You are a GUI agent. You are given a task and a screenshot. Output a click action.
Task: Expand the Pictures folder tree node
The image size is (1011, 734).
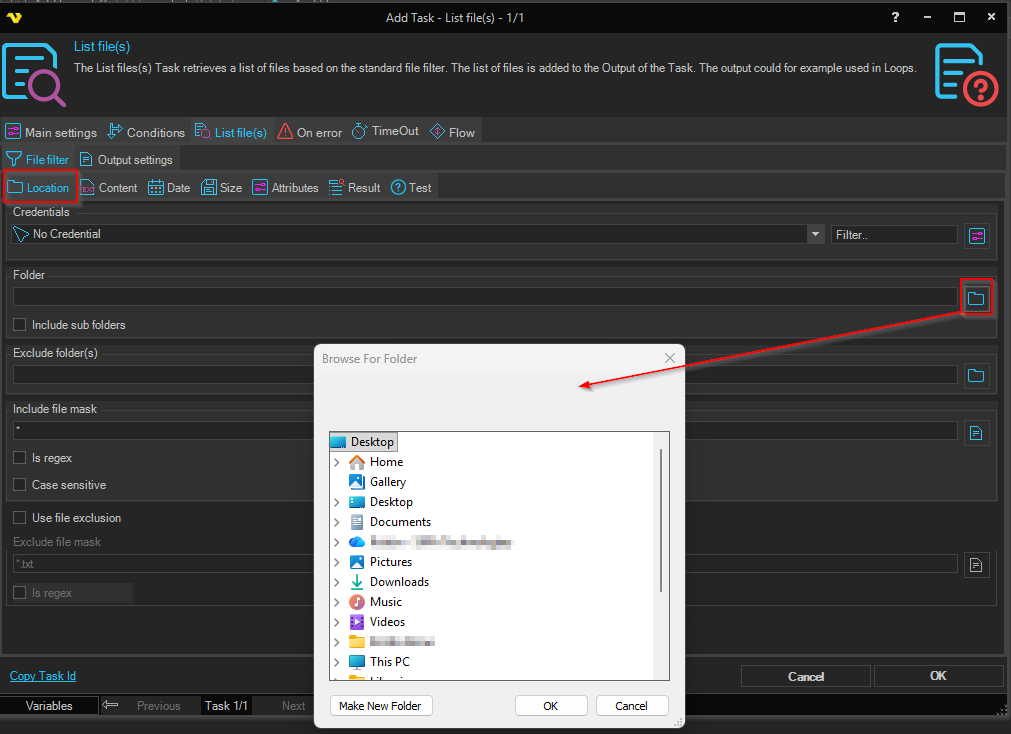point(337,562)
